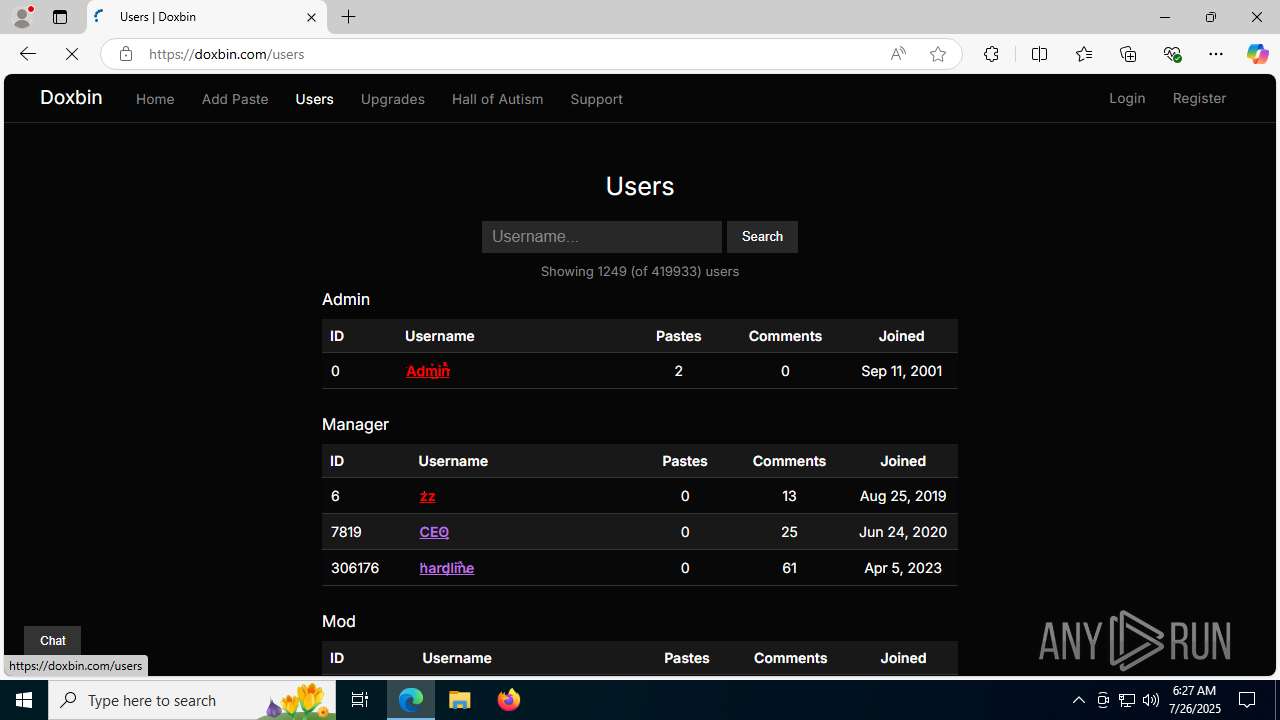Click comments count '61'

[789, 568]
